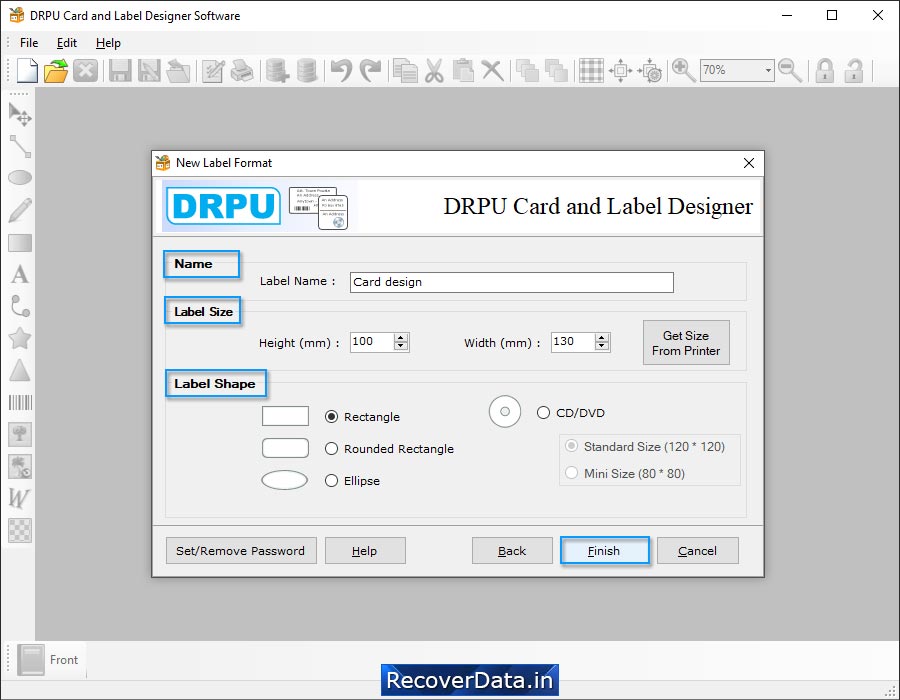Click Set/Remove Password button
The image size is (900, 700).
point(241,551)
